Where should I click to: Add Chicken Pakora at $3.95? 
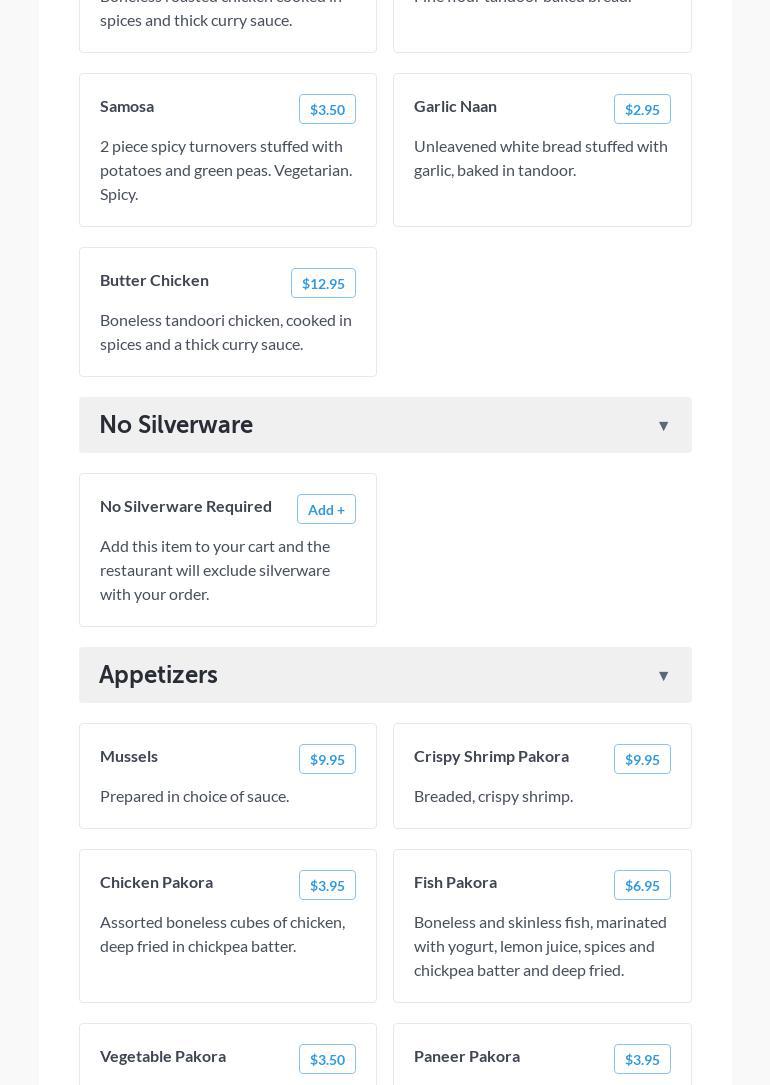click(x=327, y=886)
